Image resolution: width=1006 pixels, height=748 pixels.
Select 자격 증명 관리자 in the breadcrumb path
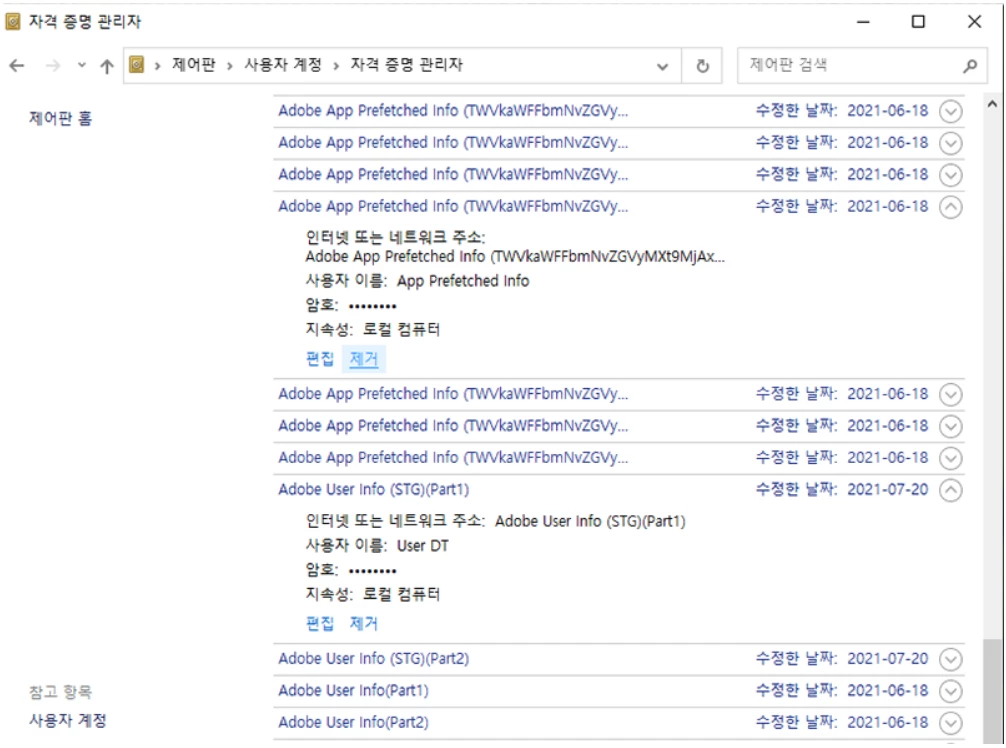(406, 65)
